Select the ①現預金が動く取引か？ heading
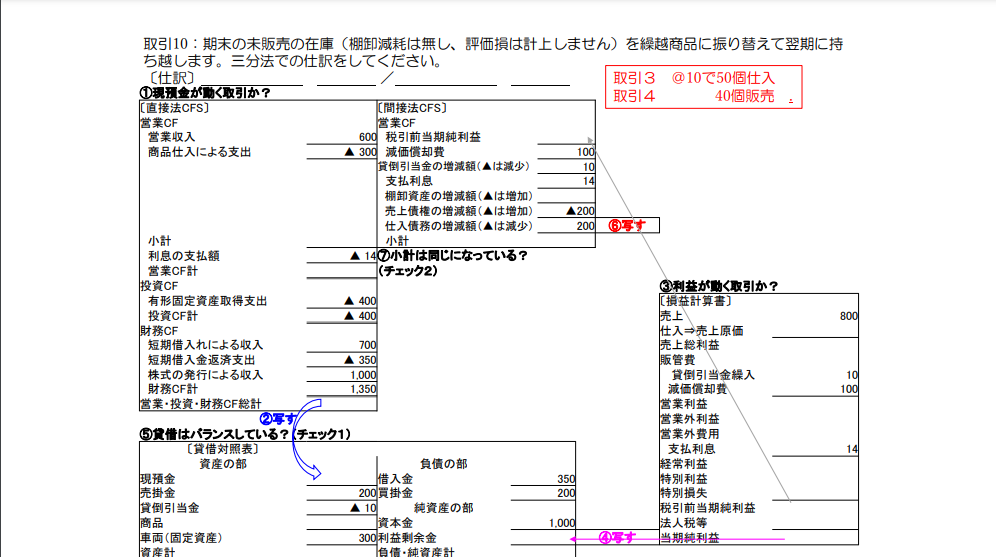Screen dimensions: 996x557 (205, 93)
